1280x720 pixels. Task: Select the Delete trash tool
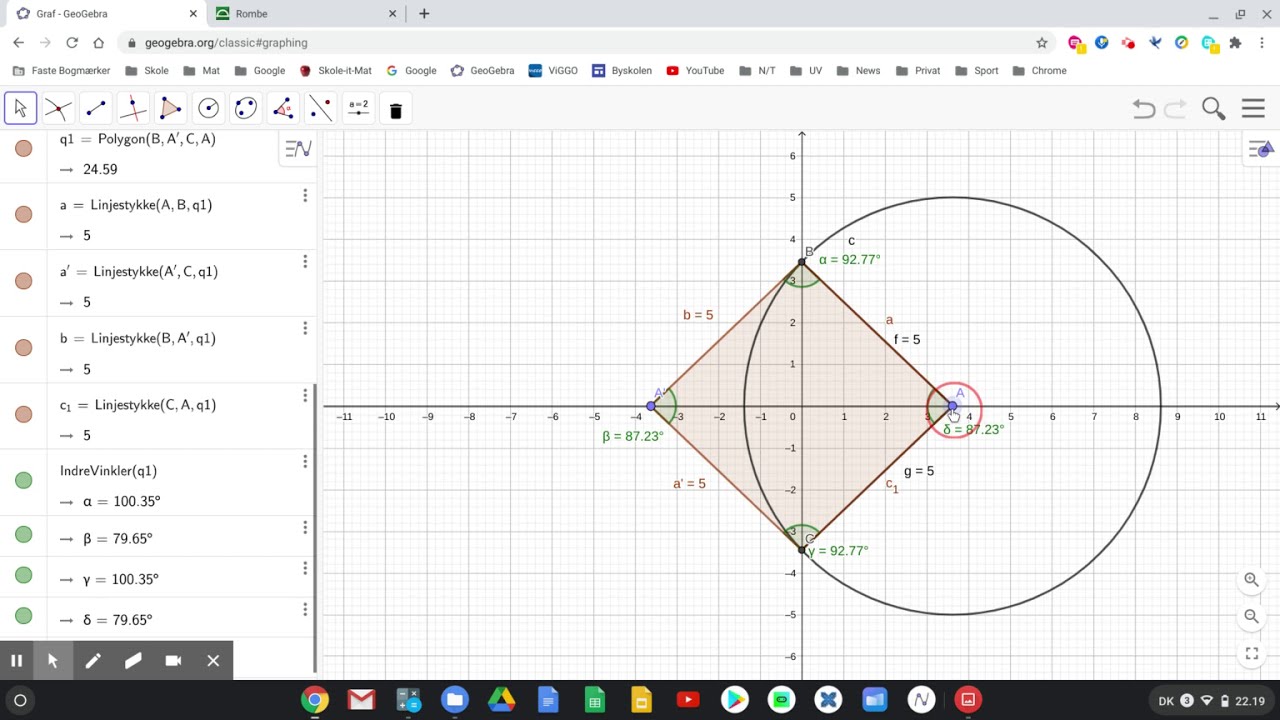coord(395,110)
